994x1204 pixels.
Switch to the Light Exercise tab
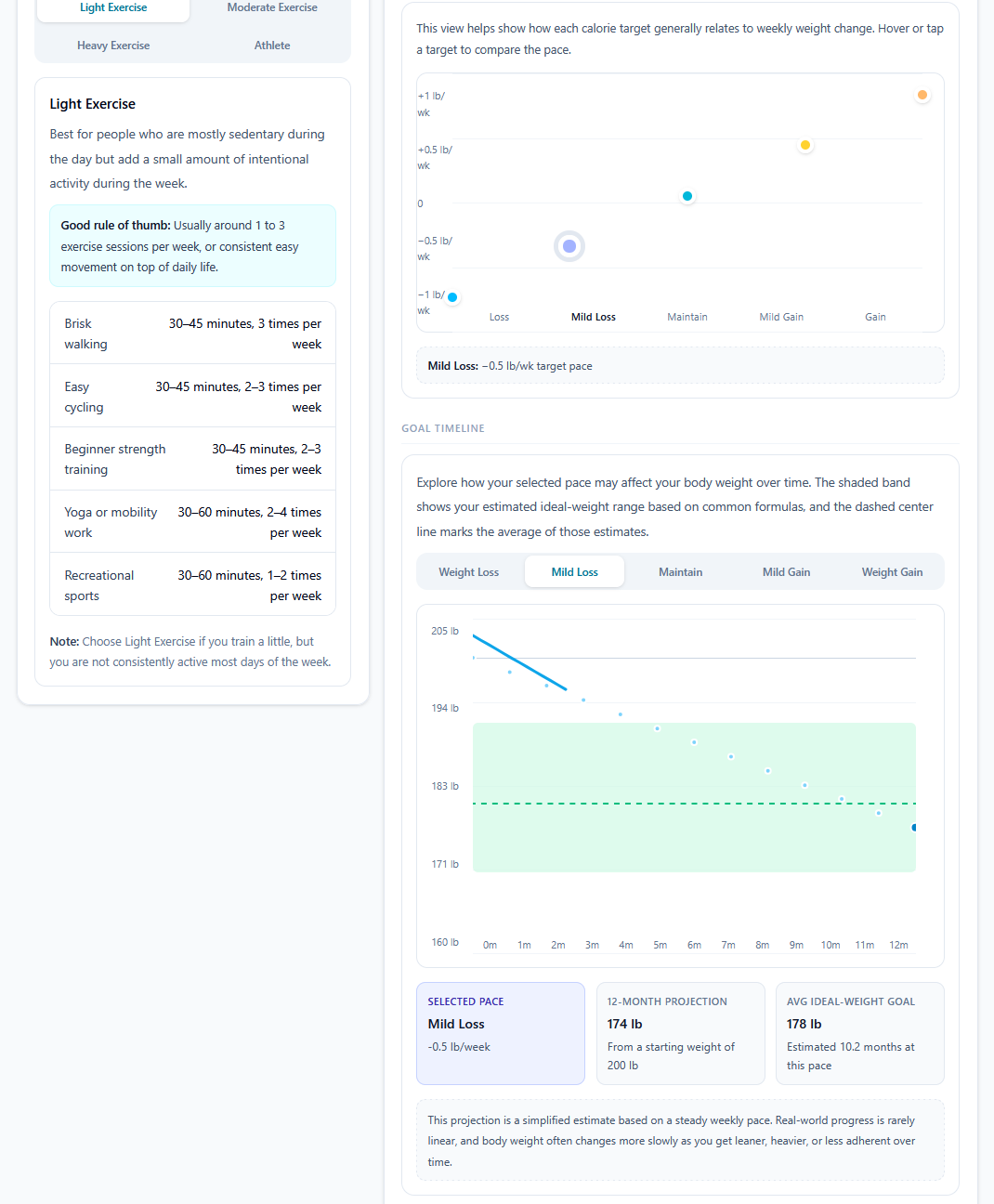[113, 8]
